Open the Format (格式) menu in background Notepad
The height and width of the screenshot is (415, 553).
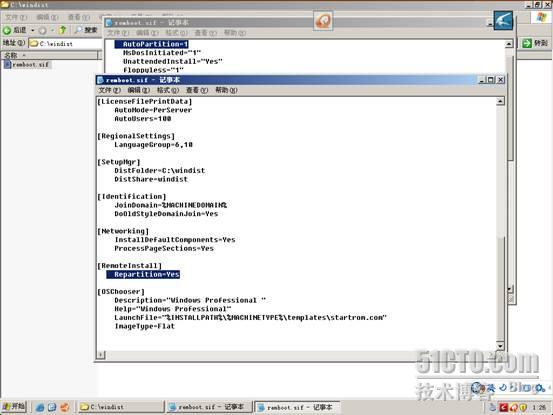click(176, 33)
